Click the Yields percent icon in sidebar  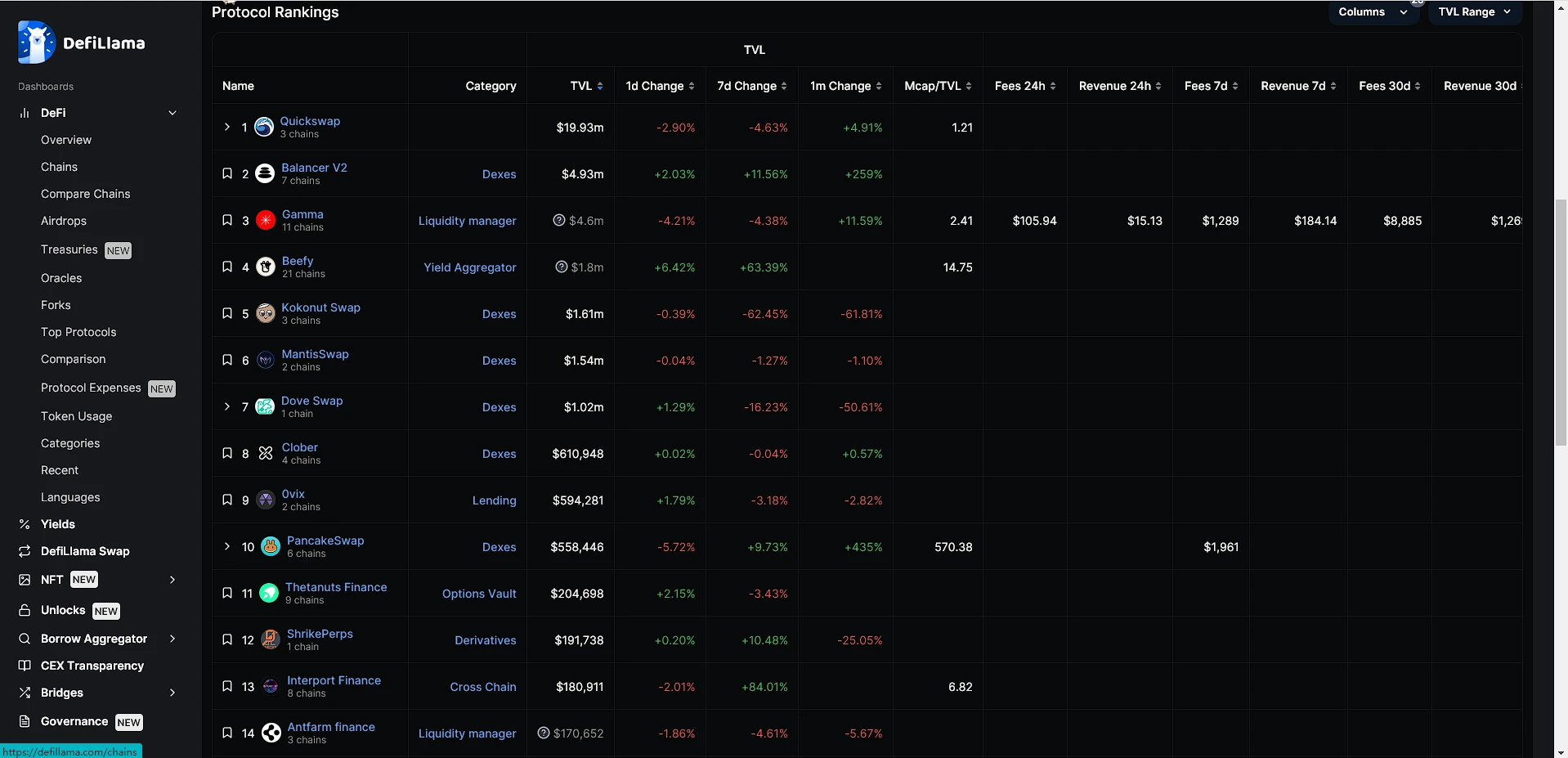coord(25,524)
